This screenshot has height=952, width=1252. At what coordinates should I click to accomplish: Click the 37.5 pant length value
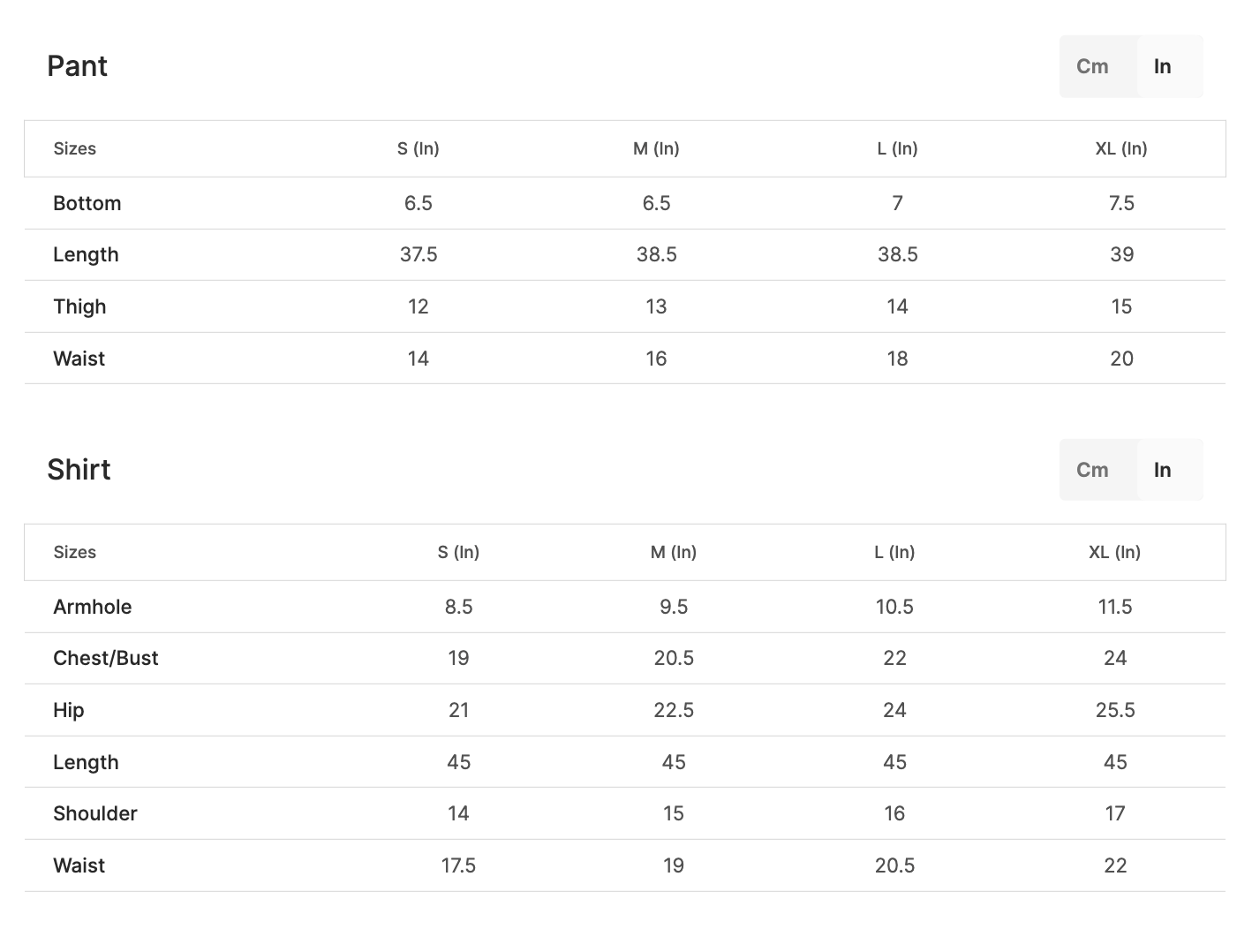tap(418, 254)
